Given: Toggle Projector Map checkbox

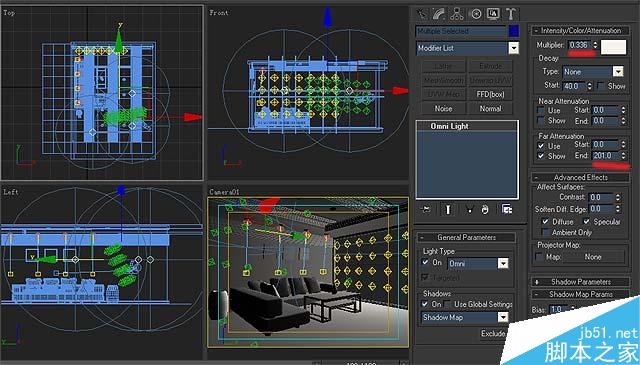Looking at the screenshot, I should click(539, 257).
